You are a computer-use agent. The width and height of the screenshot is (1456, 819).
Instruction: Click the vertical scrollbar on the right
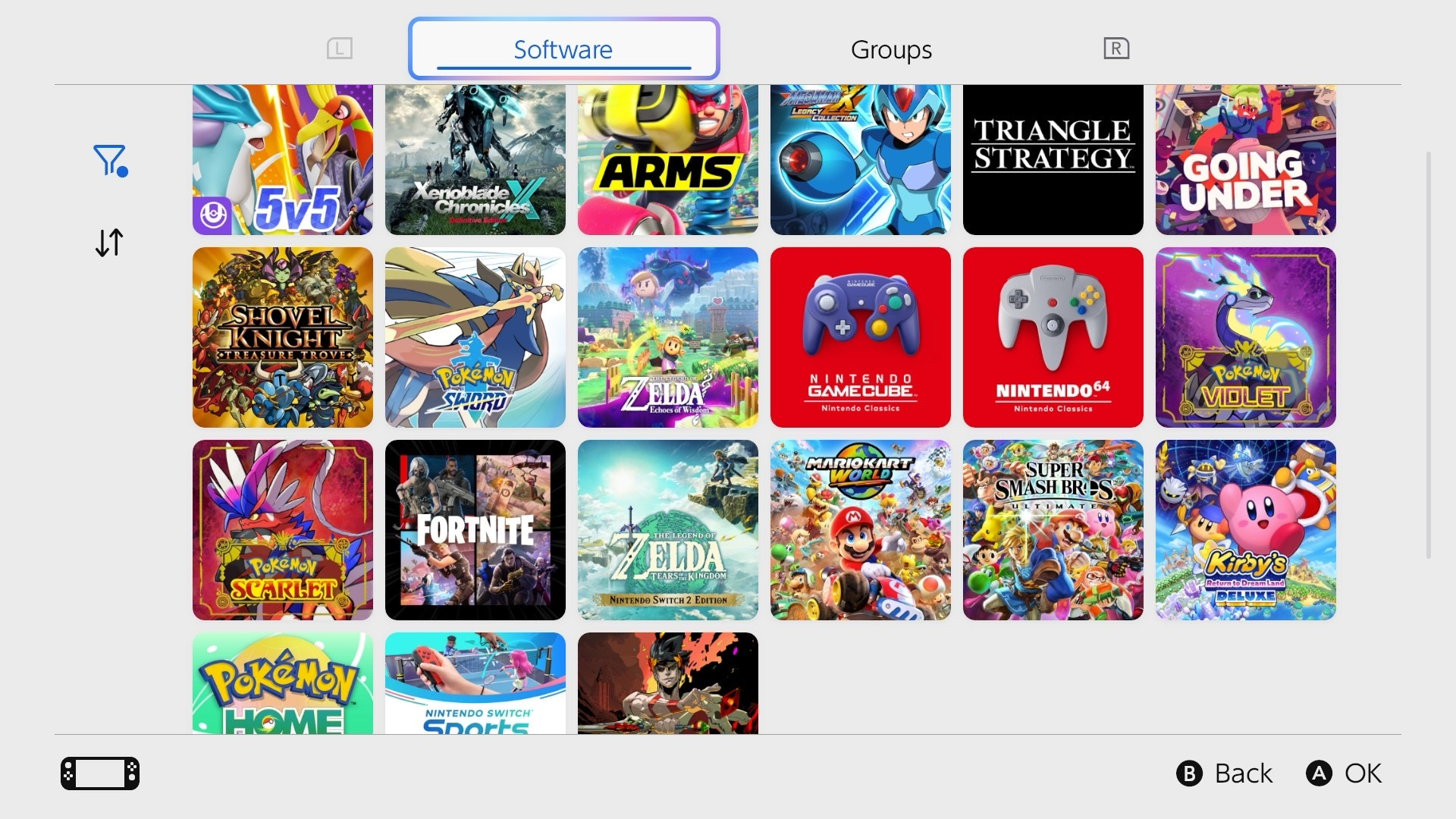1429,355
